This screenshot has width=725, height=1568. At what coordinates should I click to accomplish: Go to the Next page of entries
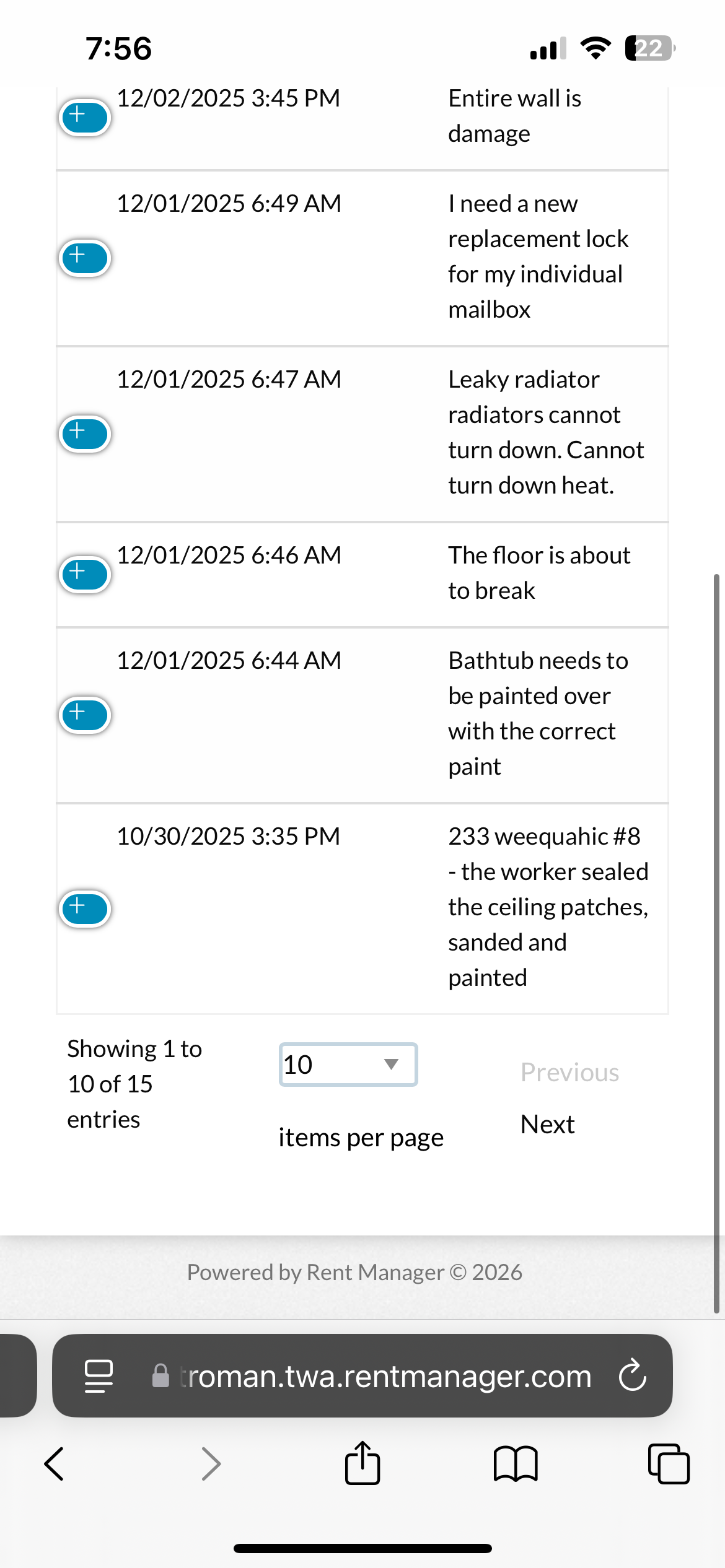(x=547, y=1124)
